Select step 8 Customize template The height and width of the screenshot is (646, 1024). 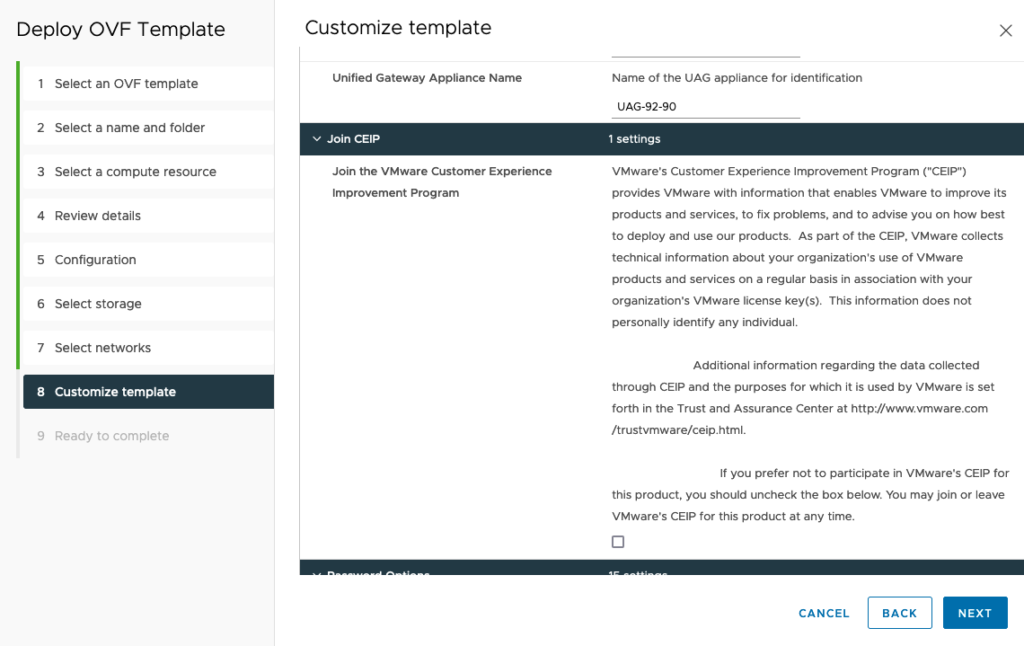click(x=115, y=392)
